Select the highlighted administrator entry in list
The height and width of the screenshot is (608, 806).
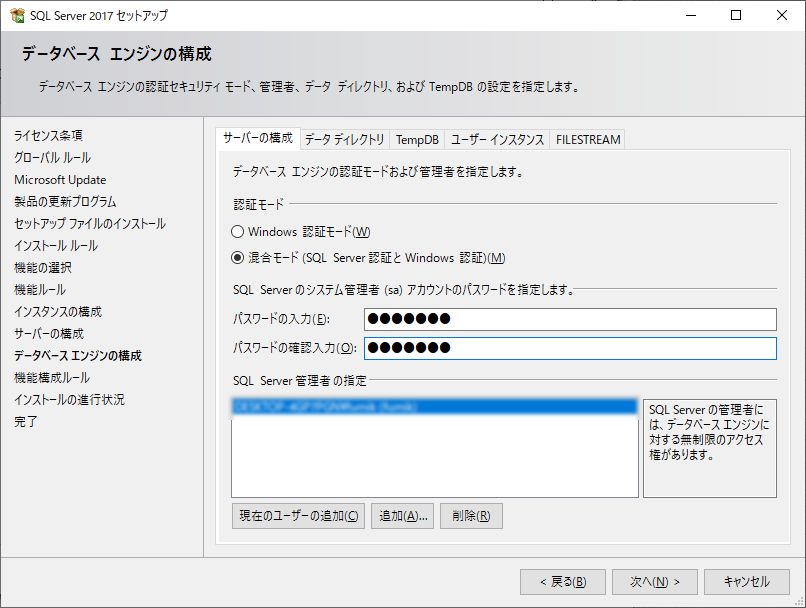click(435, 407)
